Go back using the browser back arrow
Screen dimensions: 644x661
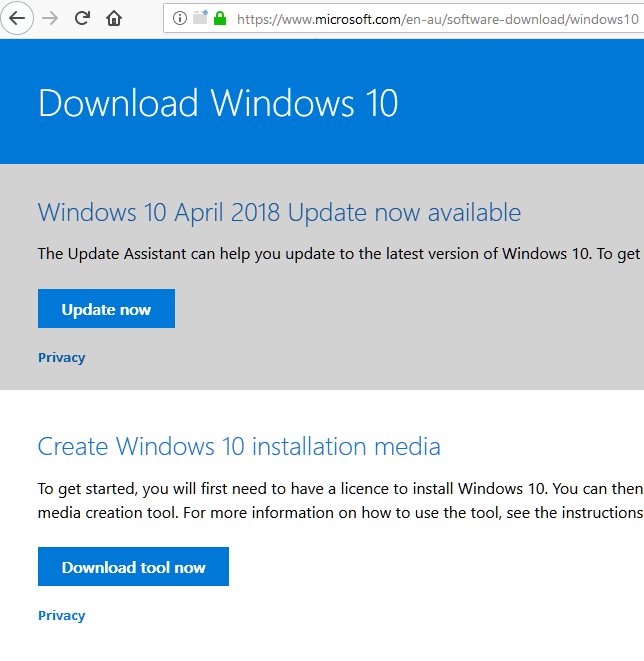(x=17, y=18)
